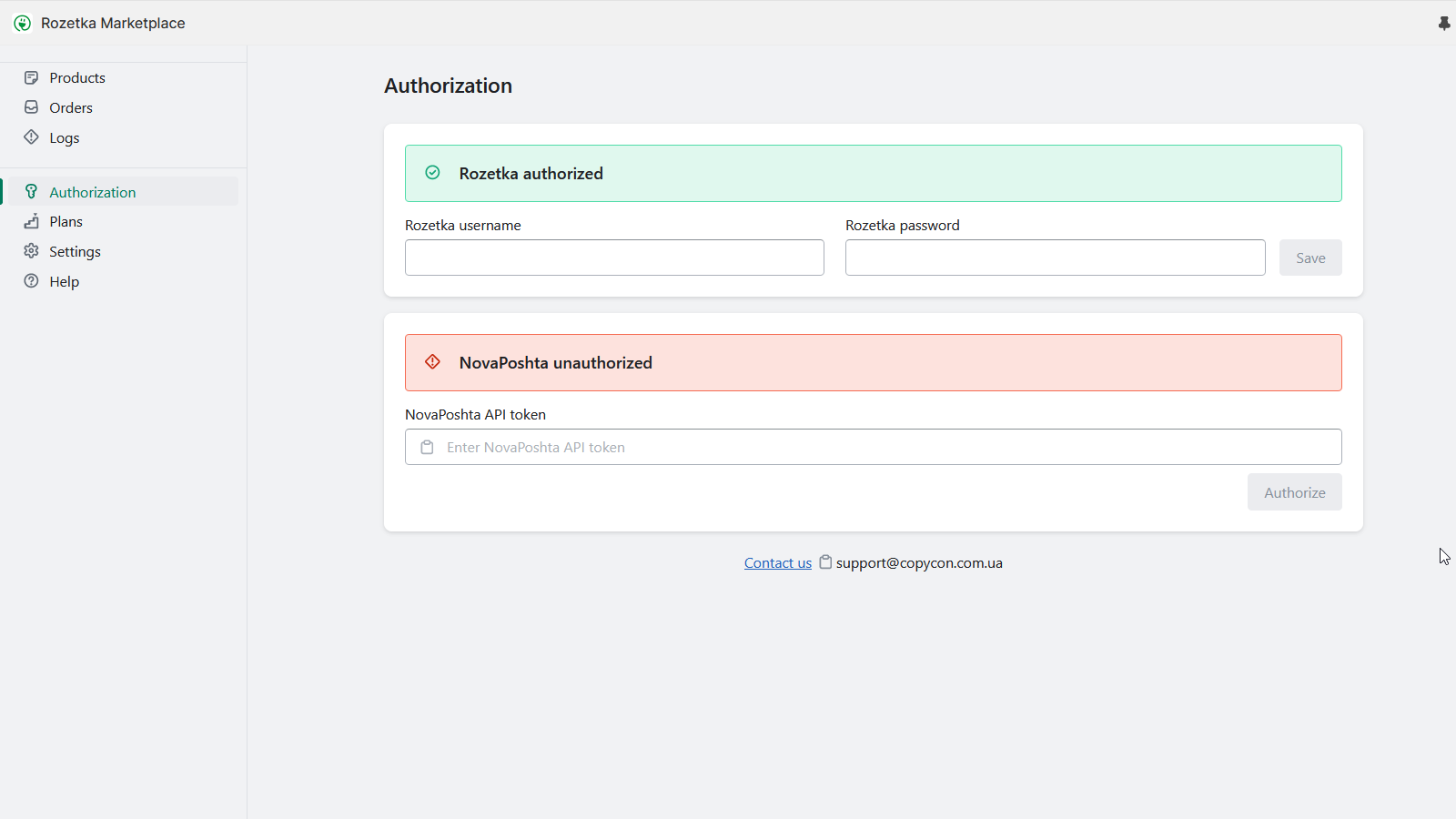
Task: Click the NovaPoshta unauthorized banner text
Action: [555, 362]
